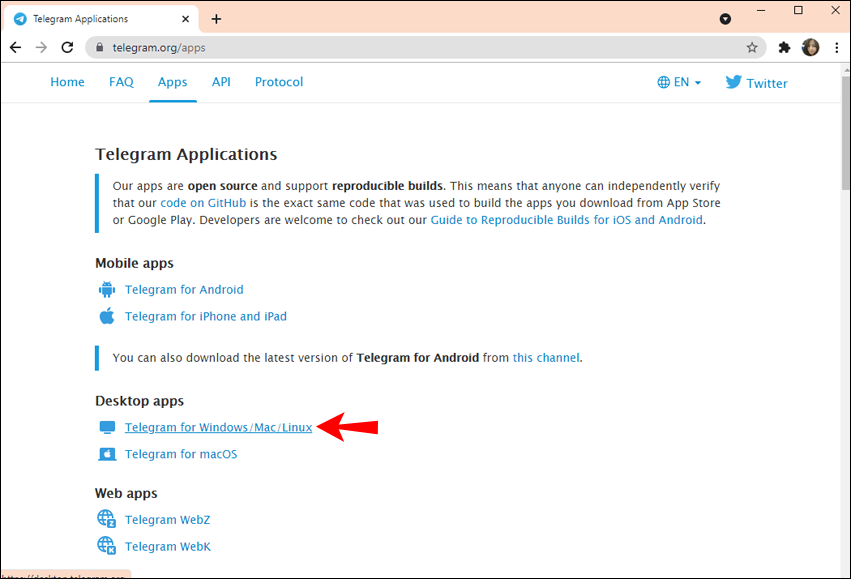Go to the Protocol nav item
Screen dimensions: 851x579
pos(279,82)
